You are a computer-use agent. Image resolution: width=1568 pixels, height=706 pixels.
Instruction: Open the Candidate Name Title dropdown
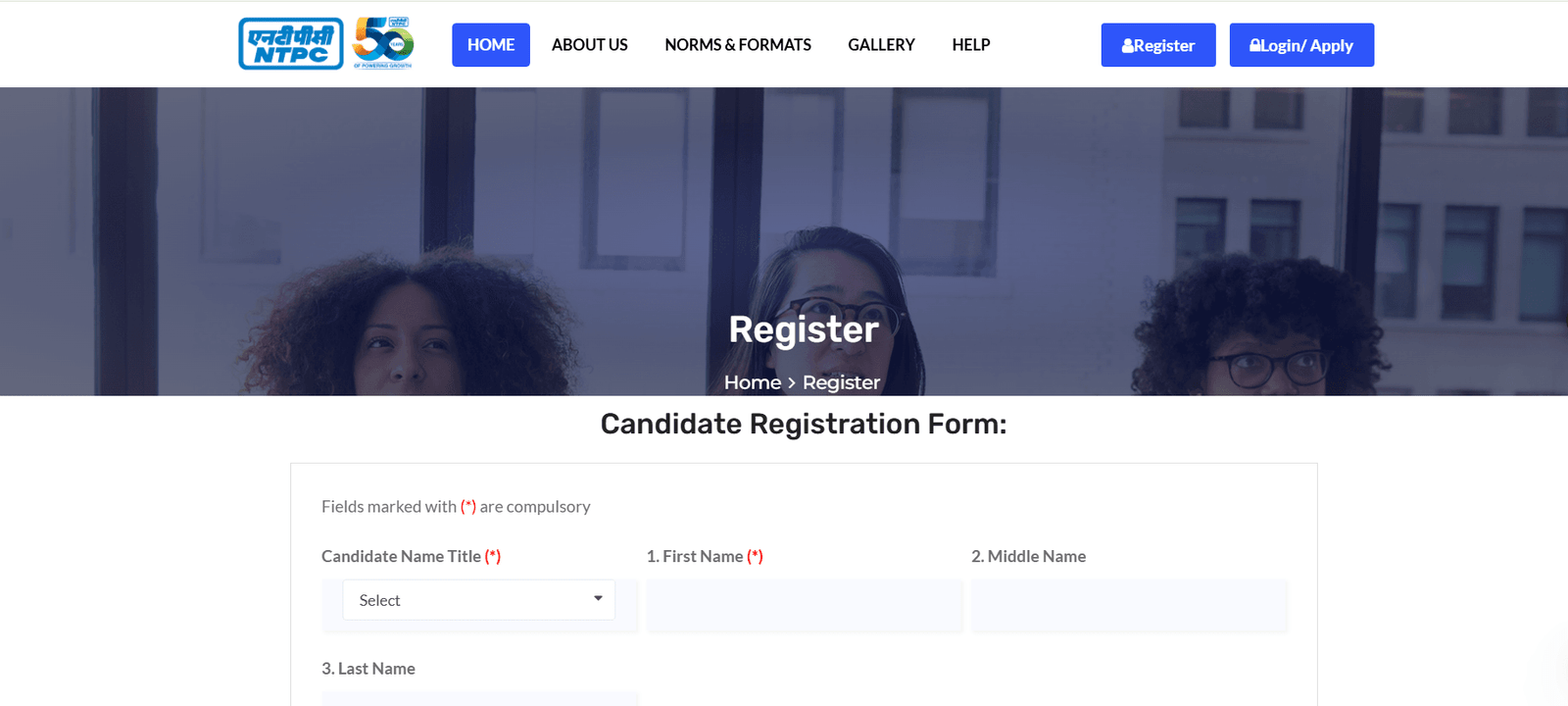coord(478,599)
